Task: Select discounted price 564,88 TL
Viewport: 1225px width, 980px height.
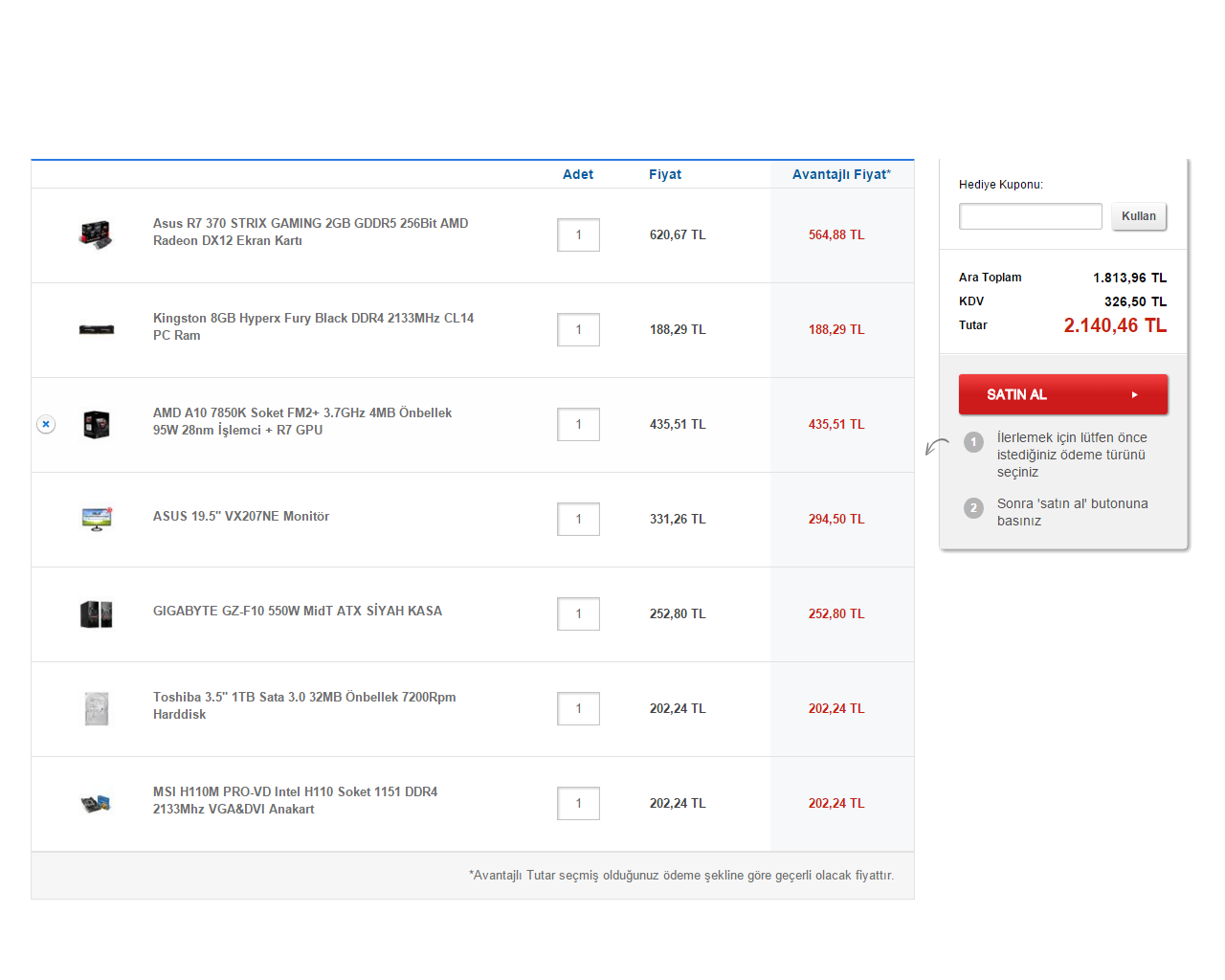Action: click(x=836, y=234)
